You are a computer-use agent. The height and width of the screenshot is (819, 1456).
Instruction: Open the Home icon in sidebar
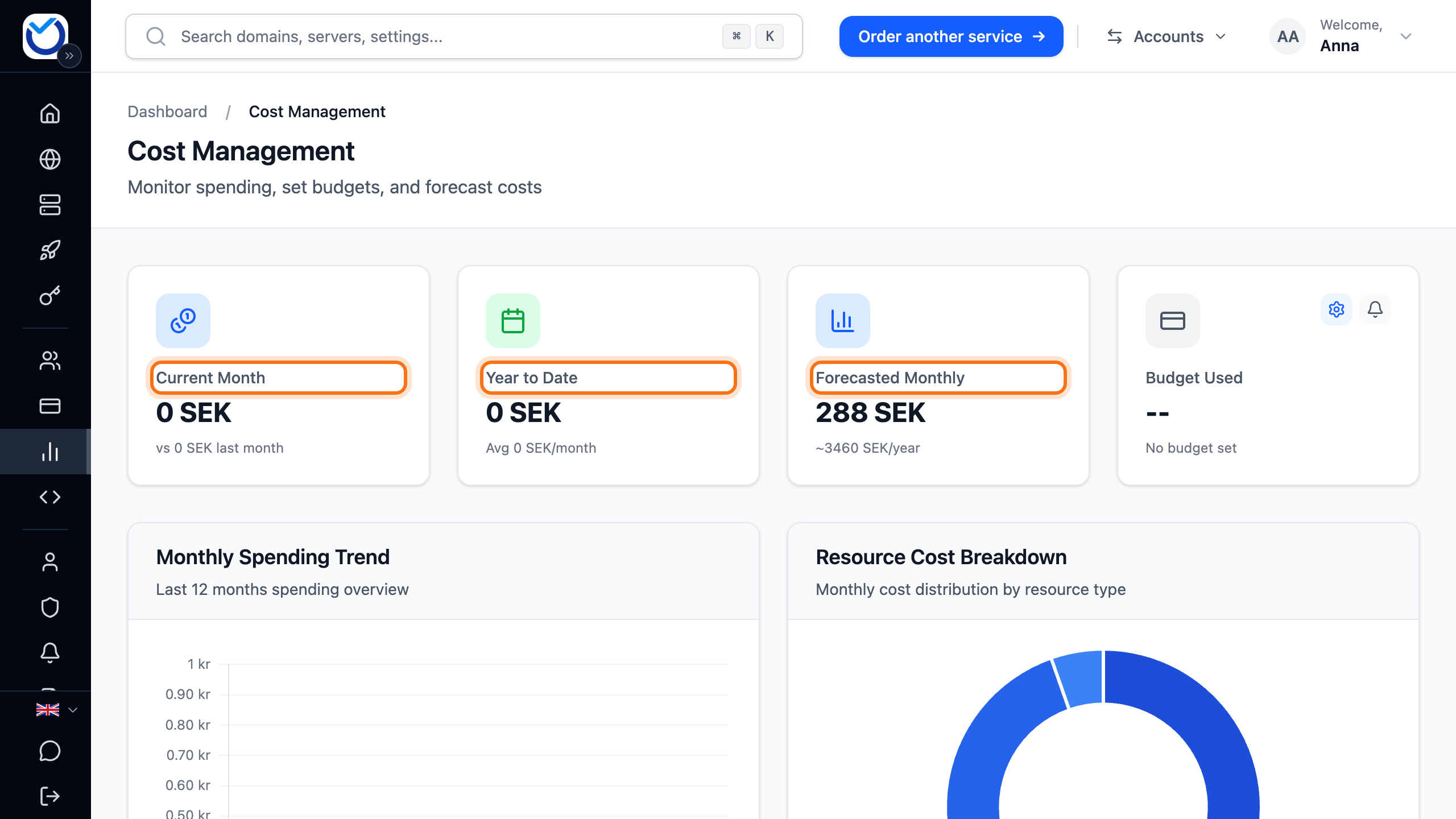point(50,113)
